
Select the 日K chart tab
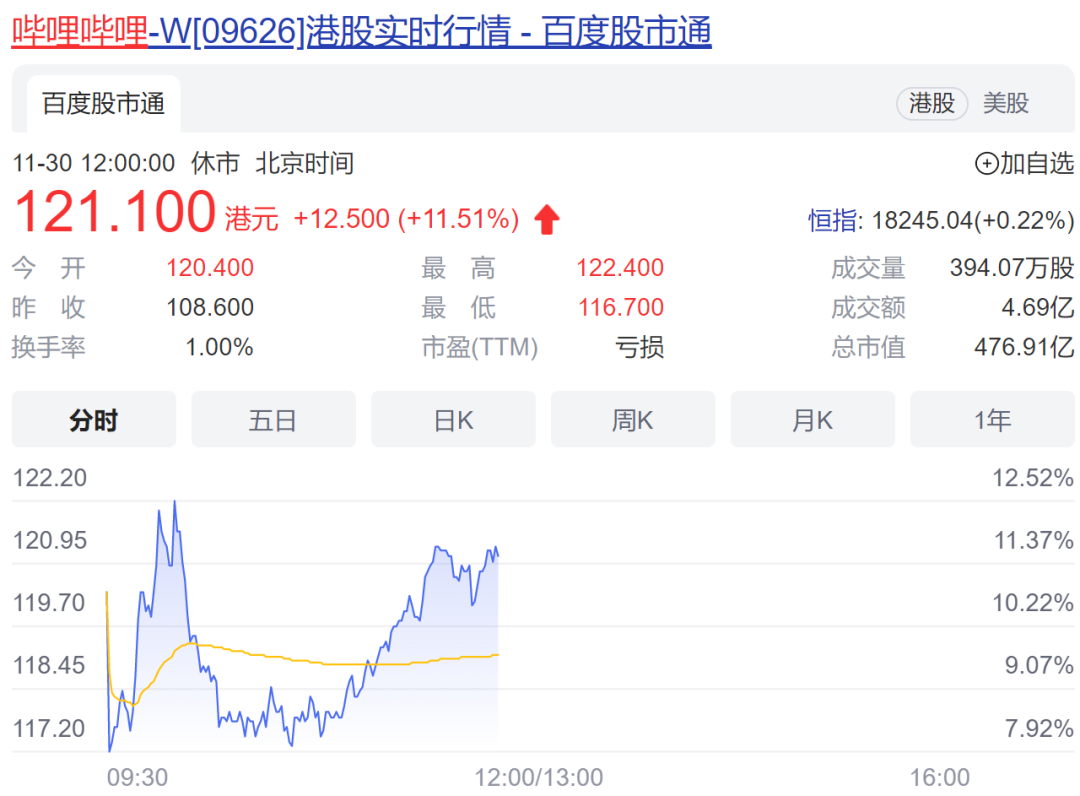point(453,419)
